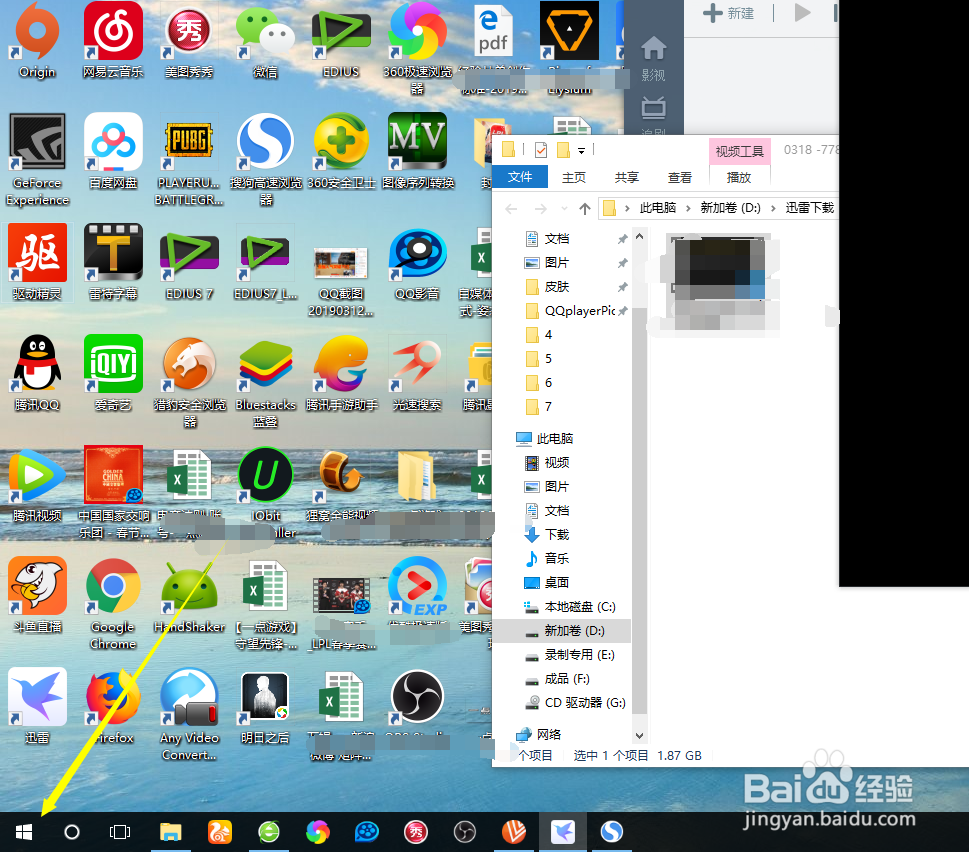The width and height of the screenshot is (969, 852).
Task: Switch to the 查看 ribbon tab
Action: click(680, 177)
